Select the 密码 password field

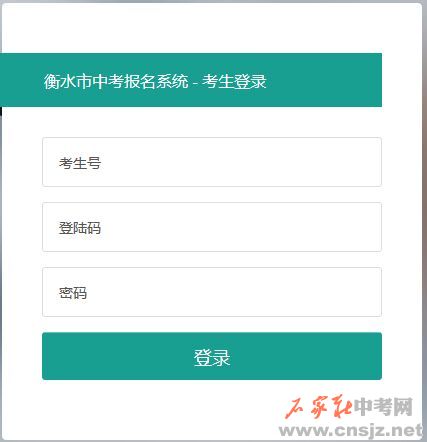pos(212,292)
